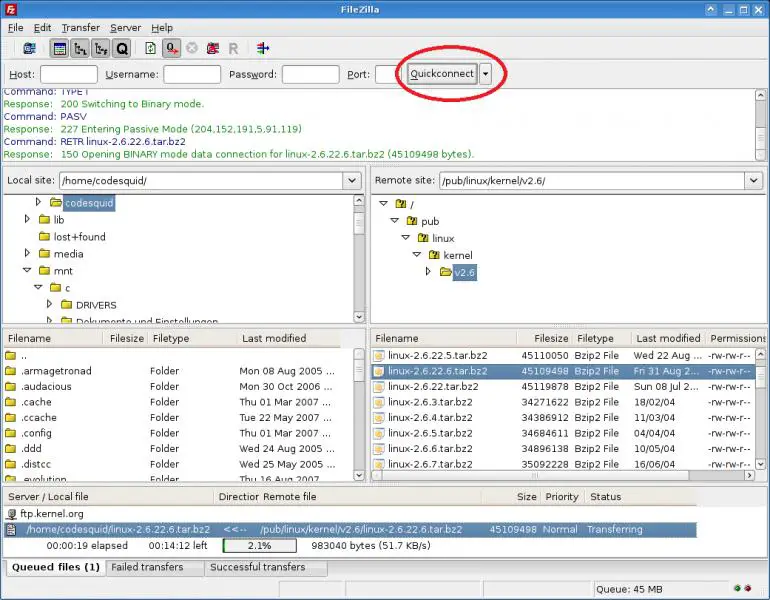Screen dimensions: 770x600
Task: Open the File menu
Action: [16, 28]
